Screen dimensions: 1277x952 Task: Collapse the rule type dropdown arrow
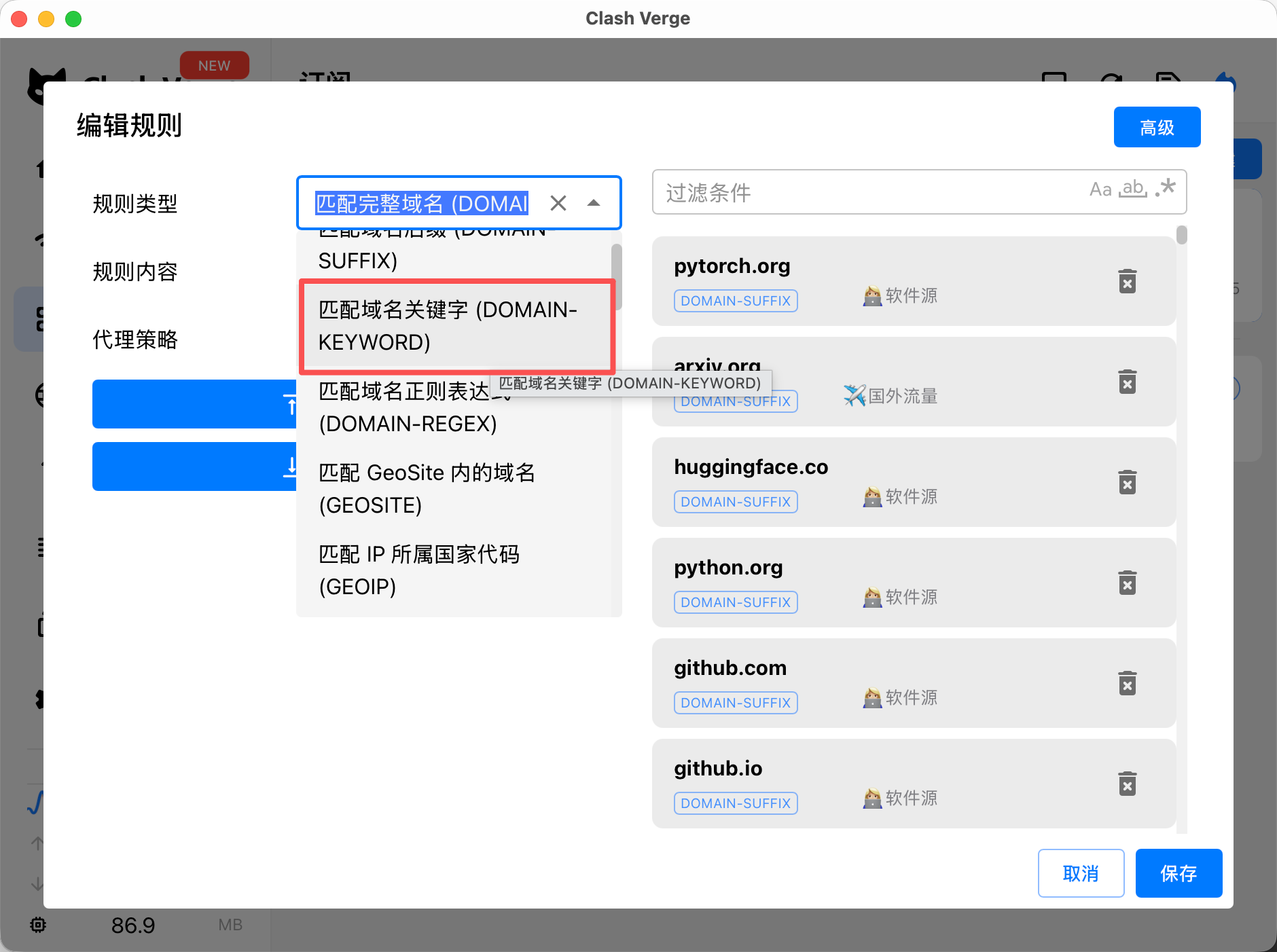tap(594, 203)
